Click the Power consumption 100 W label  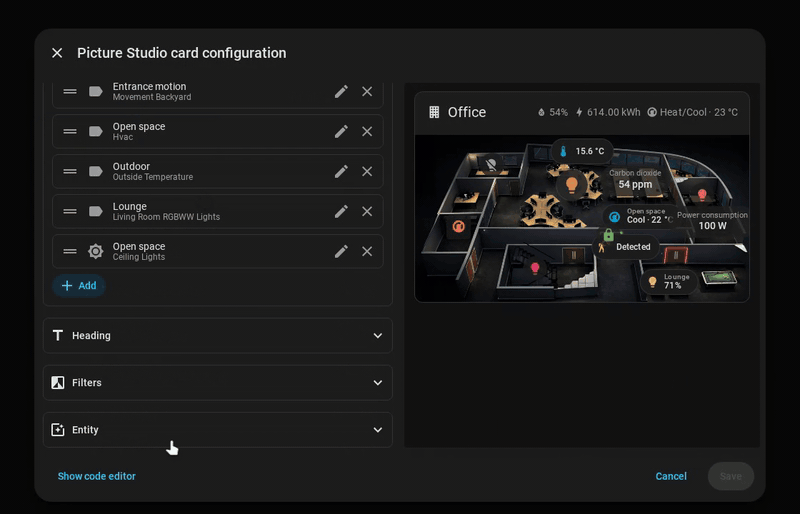(712, 221)
